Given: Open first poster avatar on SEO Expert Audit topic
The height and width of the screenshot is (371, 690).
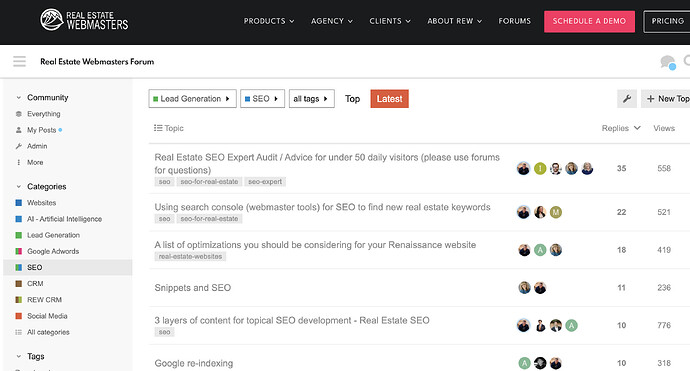Looking at the screenshot, I should coord(523,169).
